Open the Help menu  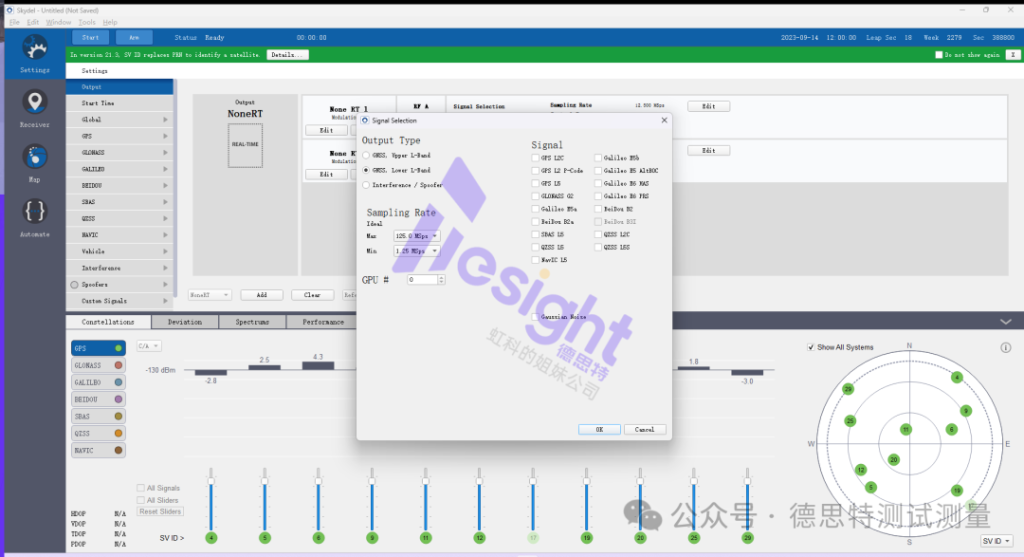click(x=110, y=22)
